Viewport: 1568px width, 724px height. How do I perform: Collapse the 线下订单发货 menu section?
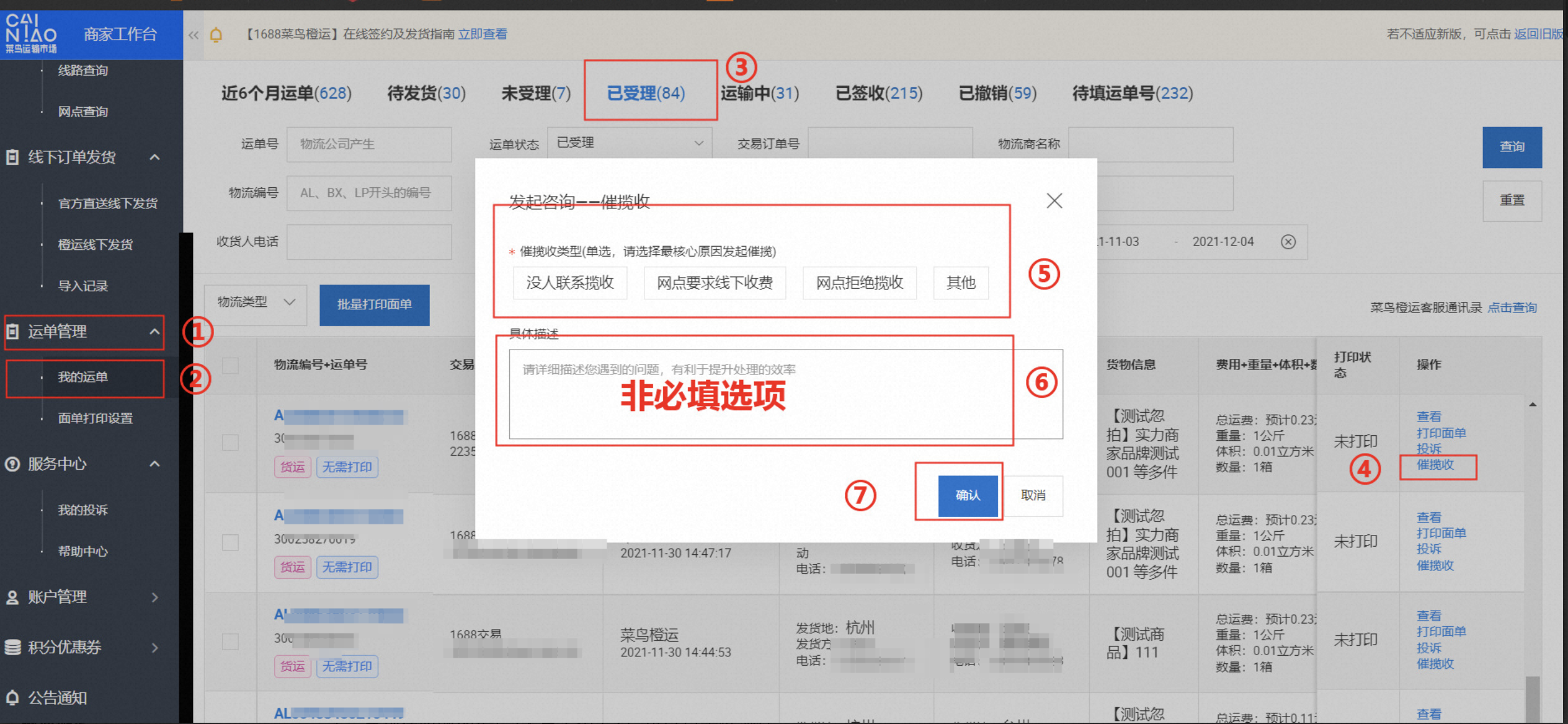coord(155,157)
